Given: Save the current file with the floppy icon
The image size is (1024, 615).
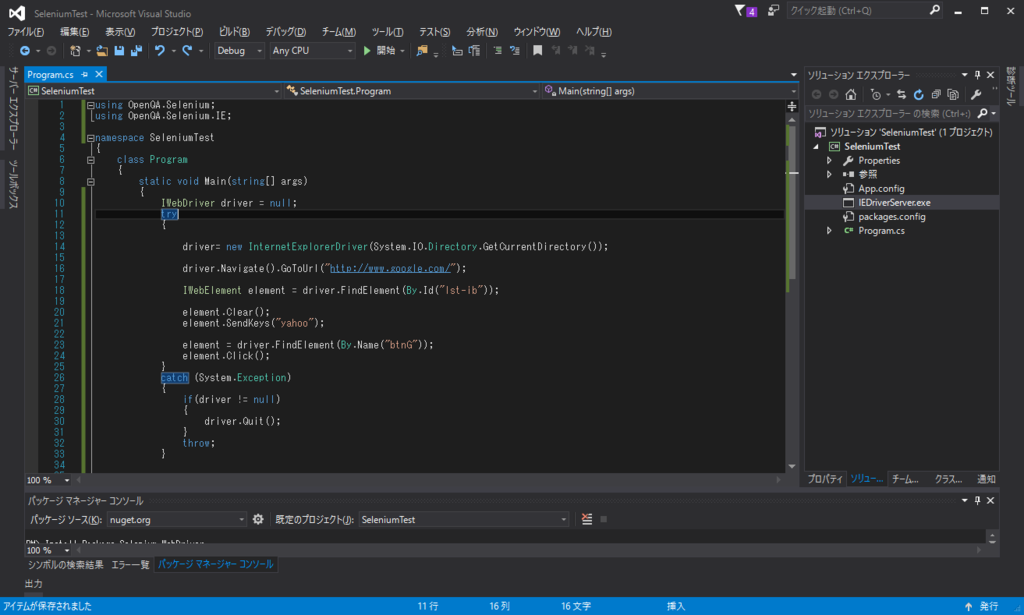Looking at the screenshot, I should [x=119, y=50].
